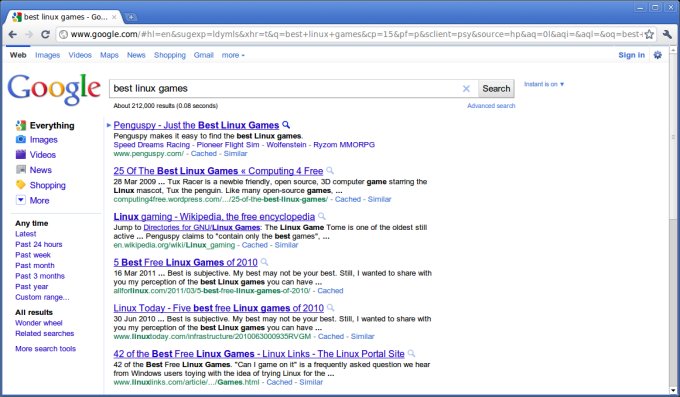The image size is (680, 397).
Task: Choose Custom range time filter
Action: pyautogui.click(x=42, y=297)
